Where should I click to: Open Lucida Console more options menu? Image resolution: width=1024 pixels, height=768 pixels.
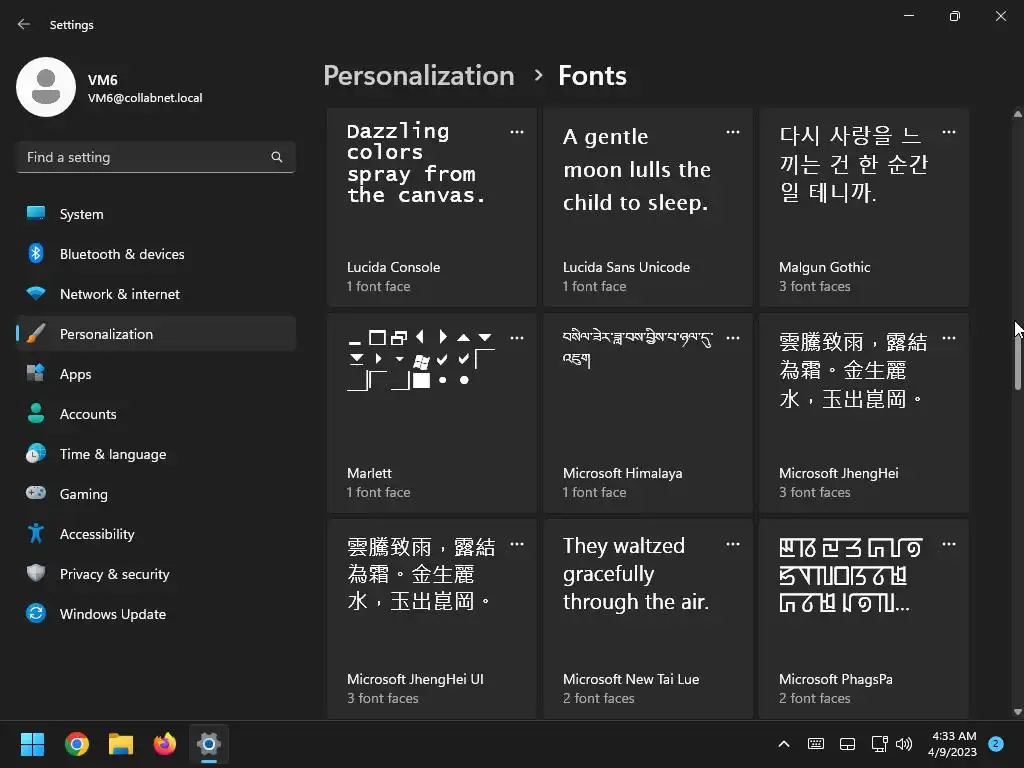coord(517,132)
